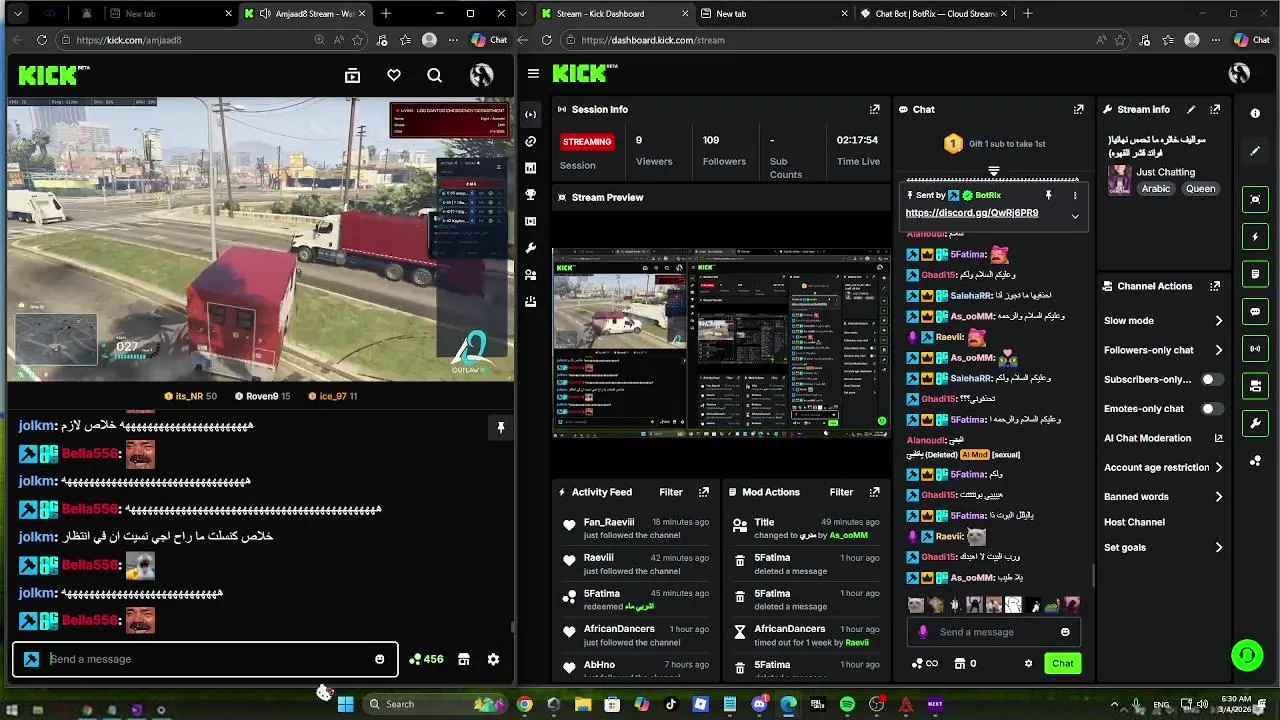Open the discord.gg invite link in pinned message

(972, 213)
